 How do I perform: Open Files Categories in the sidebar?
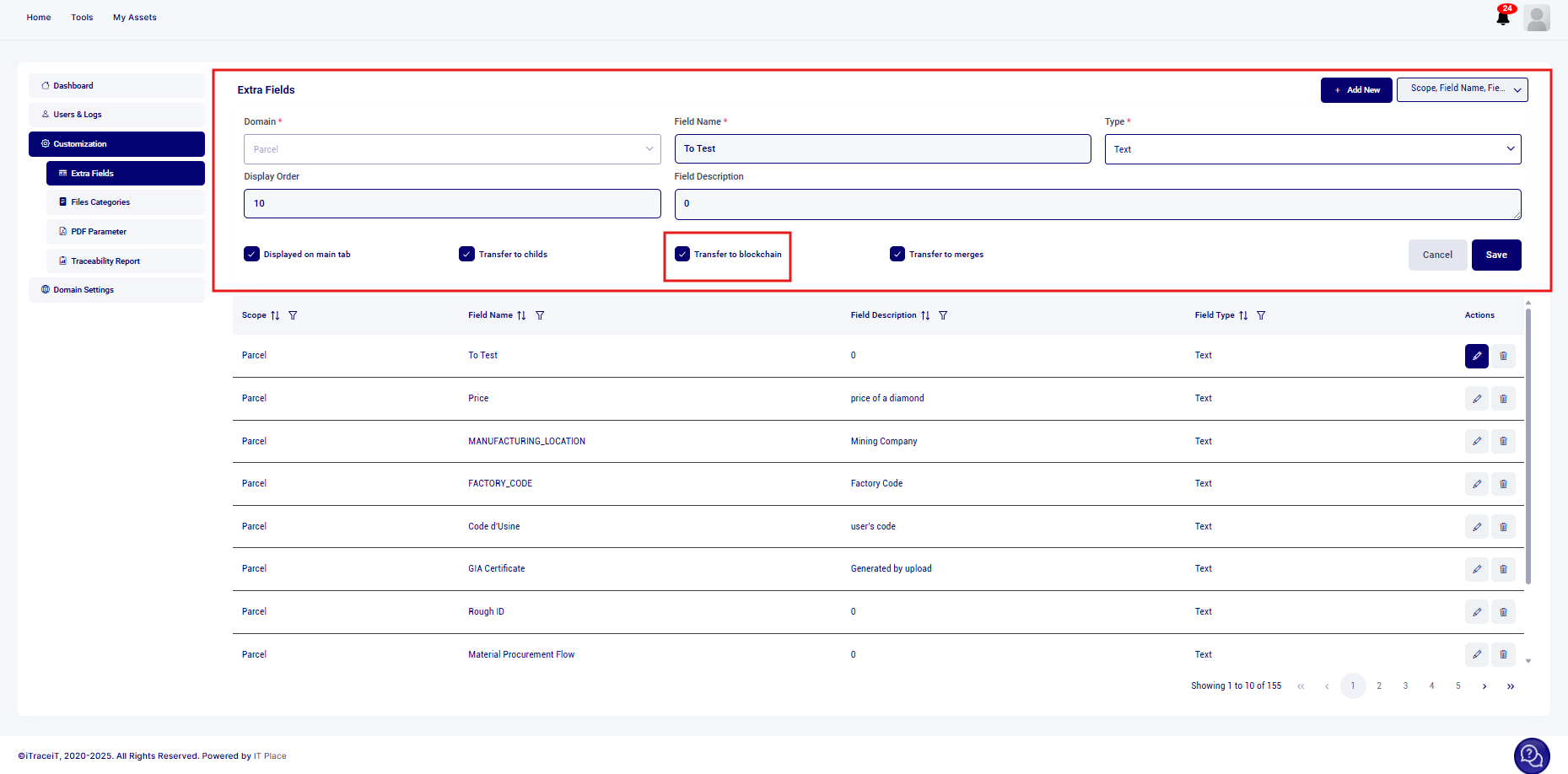coord(100,202)
